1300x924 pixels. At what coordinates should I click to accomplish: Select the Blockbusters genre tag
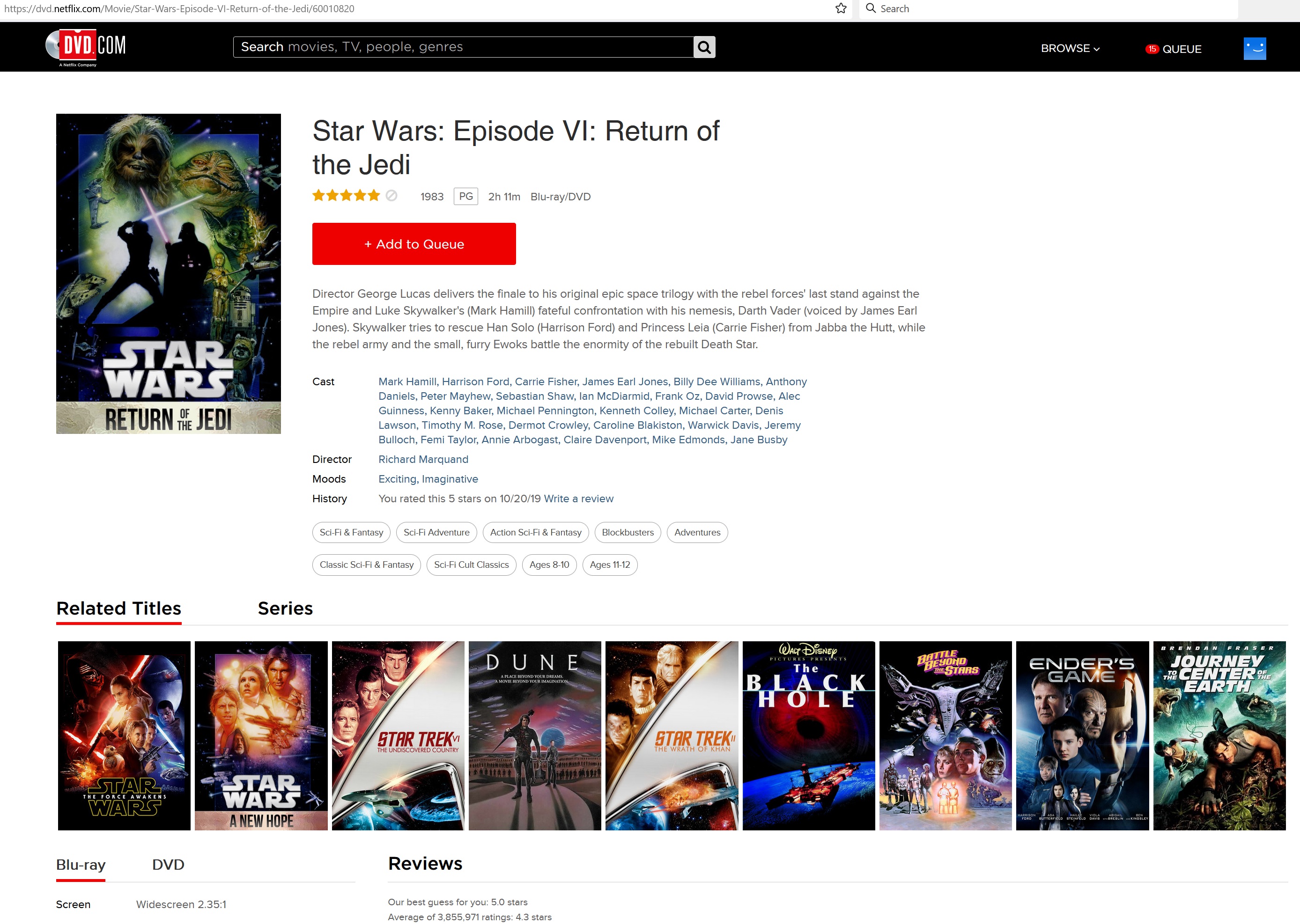pyautogui.click(x=628, y=533)
